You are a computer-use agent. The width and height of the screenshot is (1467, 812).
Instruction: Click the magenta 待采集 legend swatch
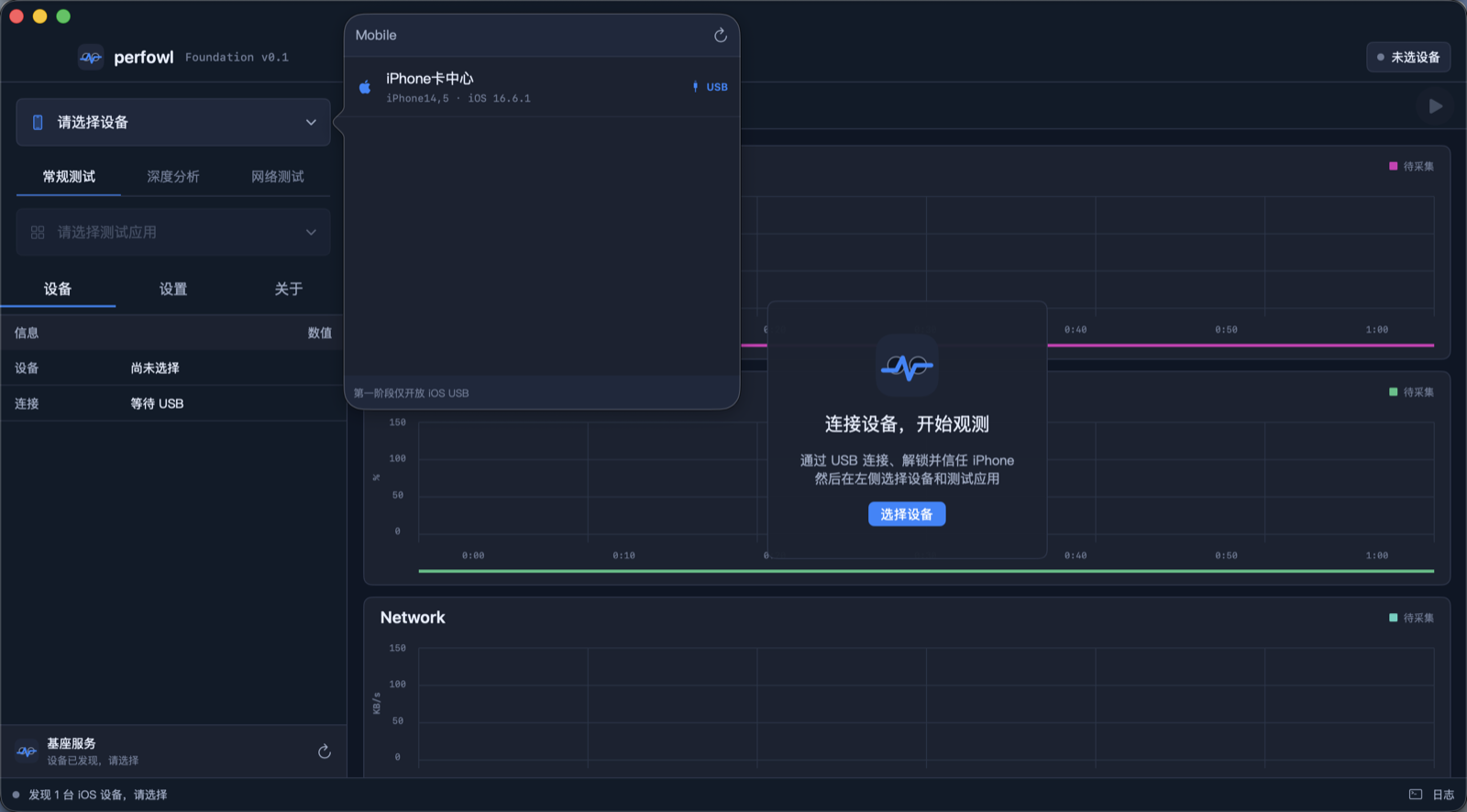(x=1394, y=166)
